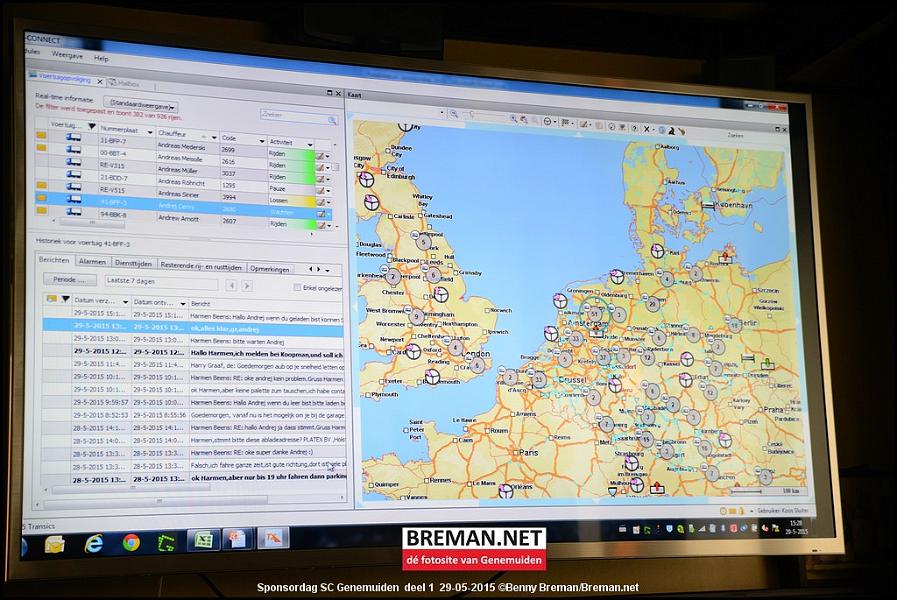Image resolution: width=897 pixels, height=600 pixels.
Task: Click the Paris city label on the map
Action: click(x=529, y=452)
